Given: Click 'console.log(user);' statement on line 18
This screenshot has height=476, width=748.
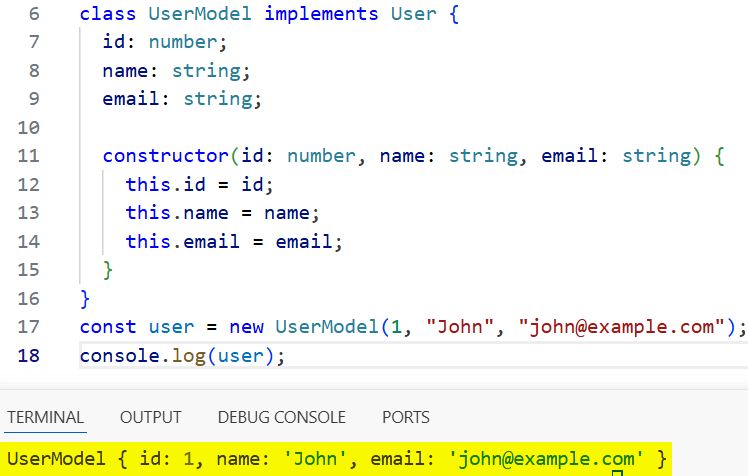Looking at the screenshot, I should click(182, 356).
